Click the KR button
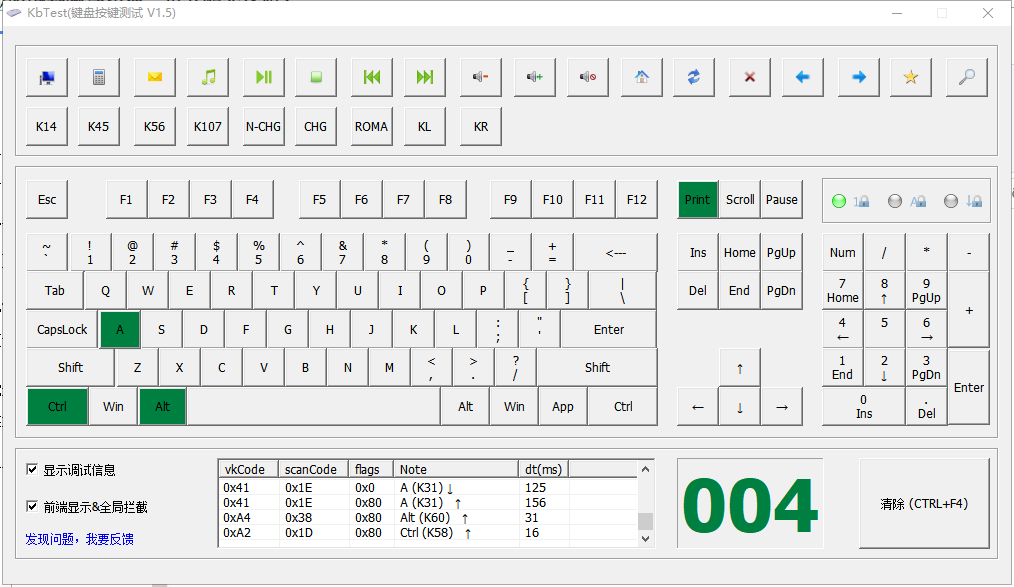This screenshot has height=587, width=1014. click(x=480, y=127)
